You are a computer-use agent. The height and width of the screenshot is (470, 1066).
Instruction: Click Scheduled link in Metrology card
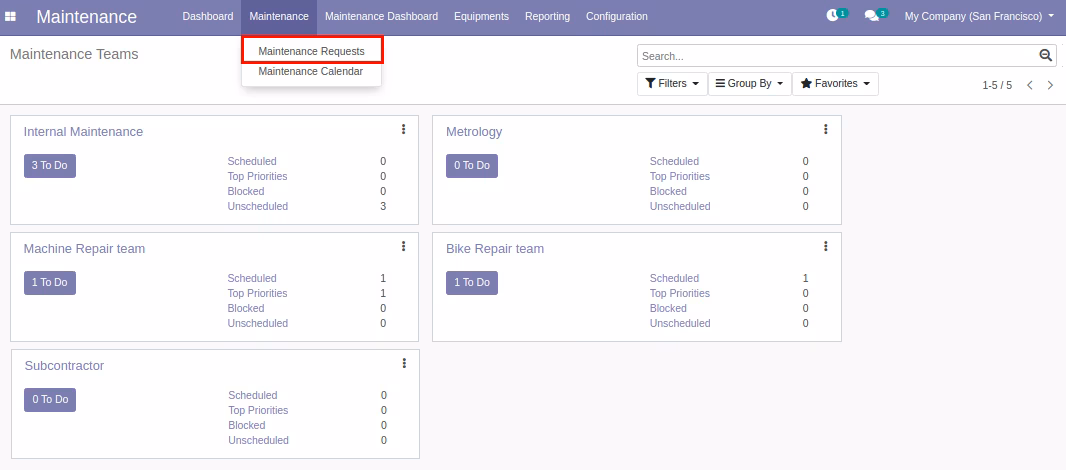point(674,161)
